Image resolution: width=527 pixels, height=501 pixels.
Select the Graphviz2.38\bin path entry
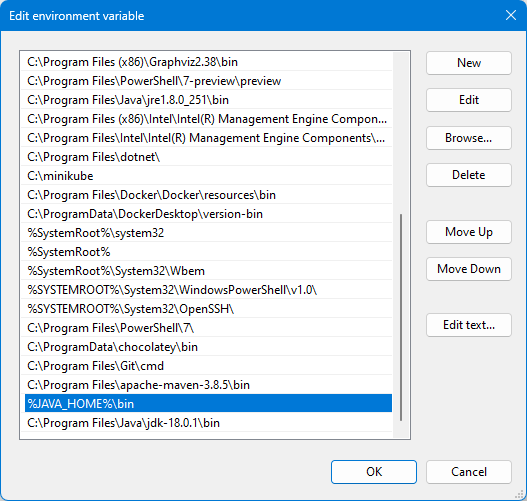click(x=206, y=62)
